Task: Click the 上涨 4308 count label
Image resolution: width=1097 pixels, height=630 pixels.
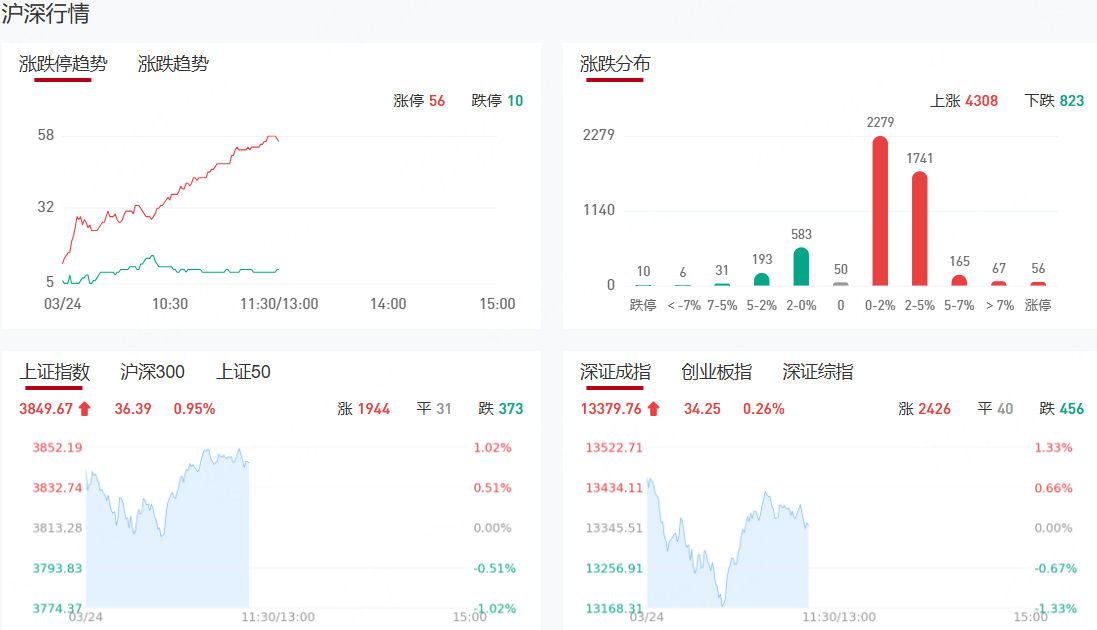Action: pos(963,101)
